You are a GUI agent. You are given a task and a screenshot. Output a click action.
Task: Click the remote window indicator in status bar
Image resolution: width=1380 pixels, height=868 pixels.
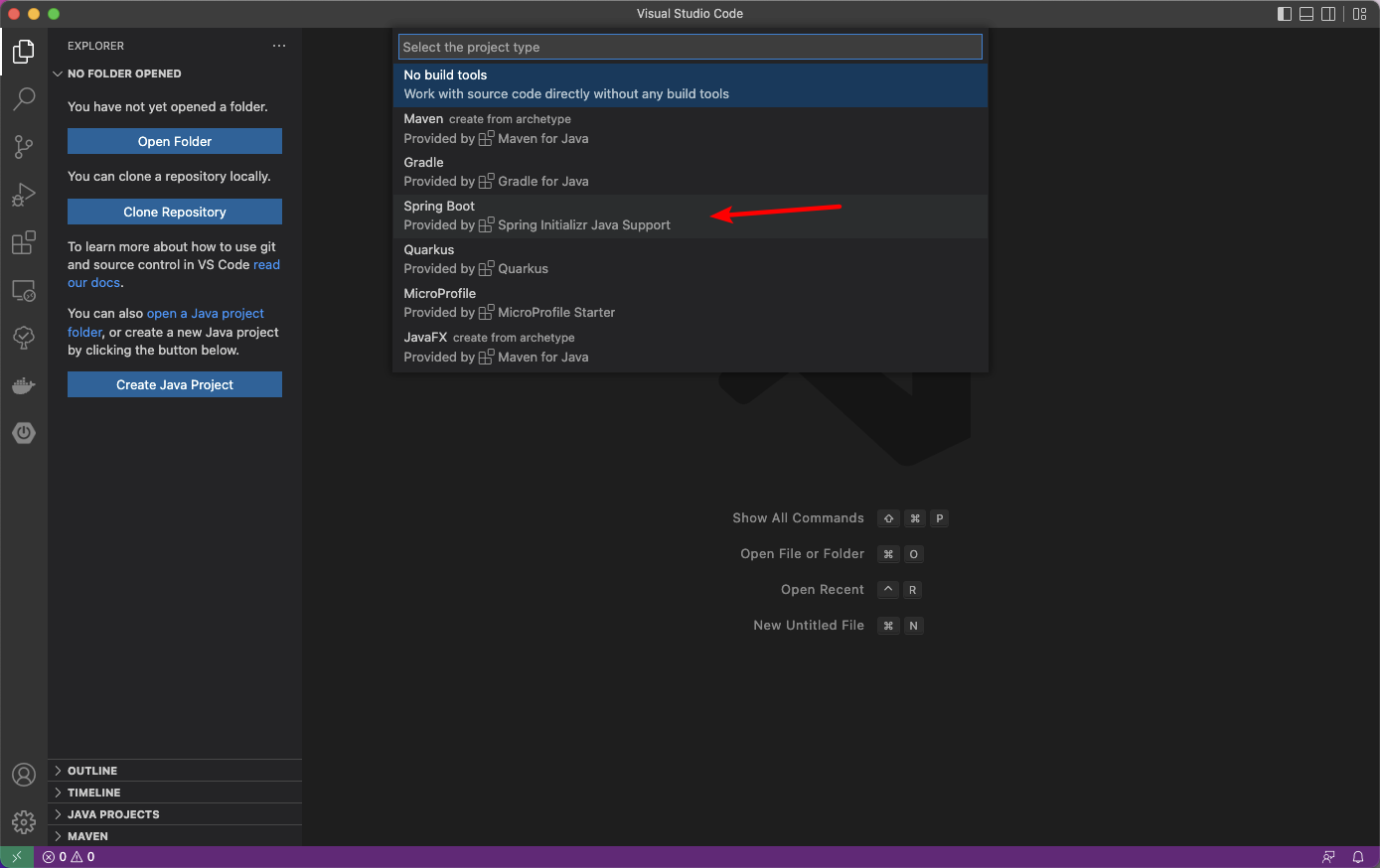[x=17, y=857]
